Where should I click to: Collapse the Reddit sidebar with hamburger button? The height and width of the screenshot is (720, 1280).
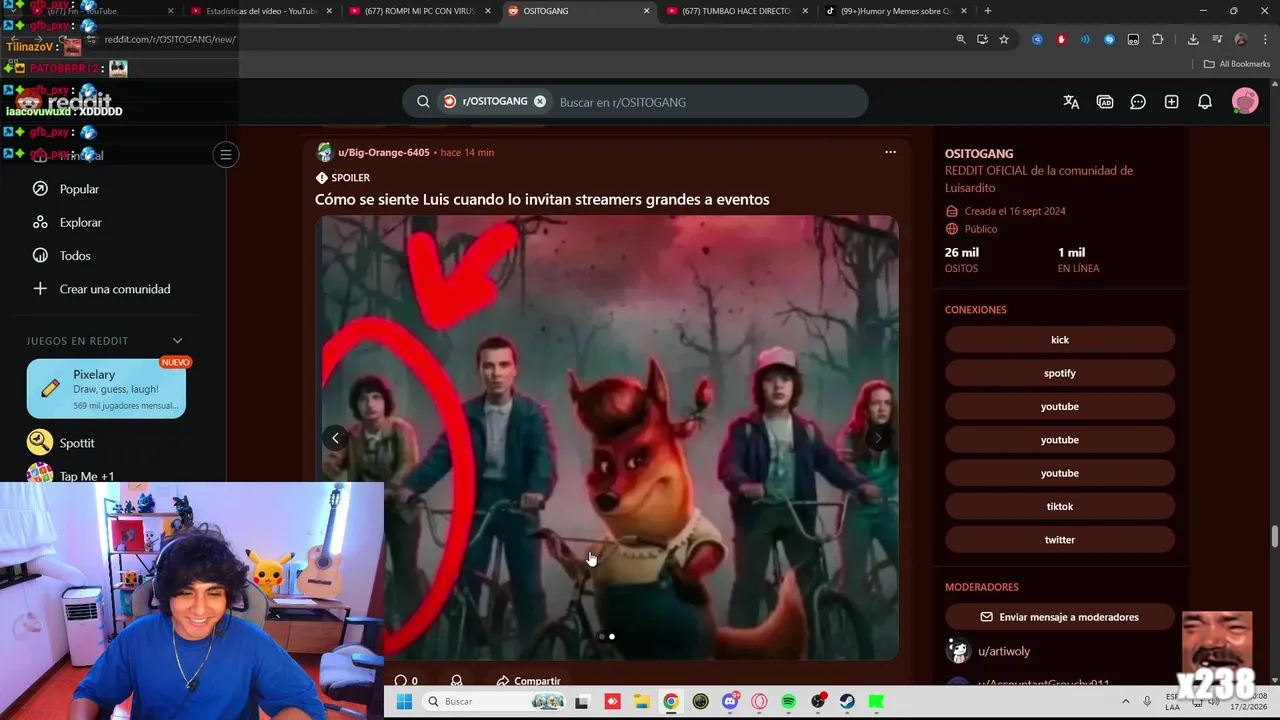click(x=226, y=155)
